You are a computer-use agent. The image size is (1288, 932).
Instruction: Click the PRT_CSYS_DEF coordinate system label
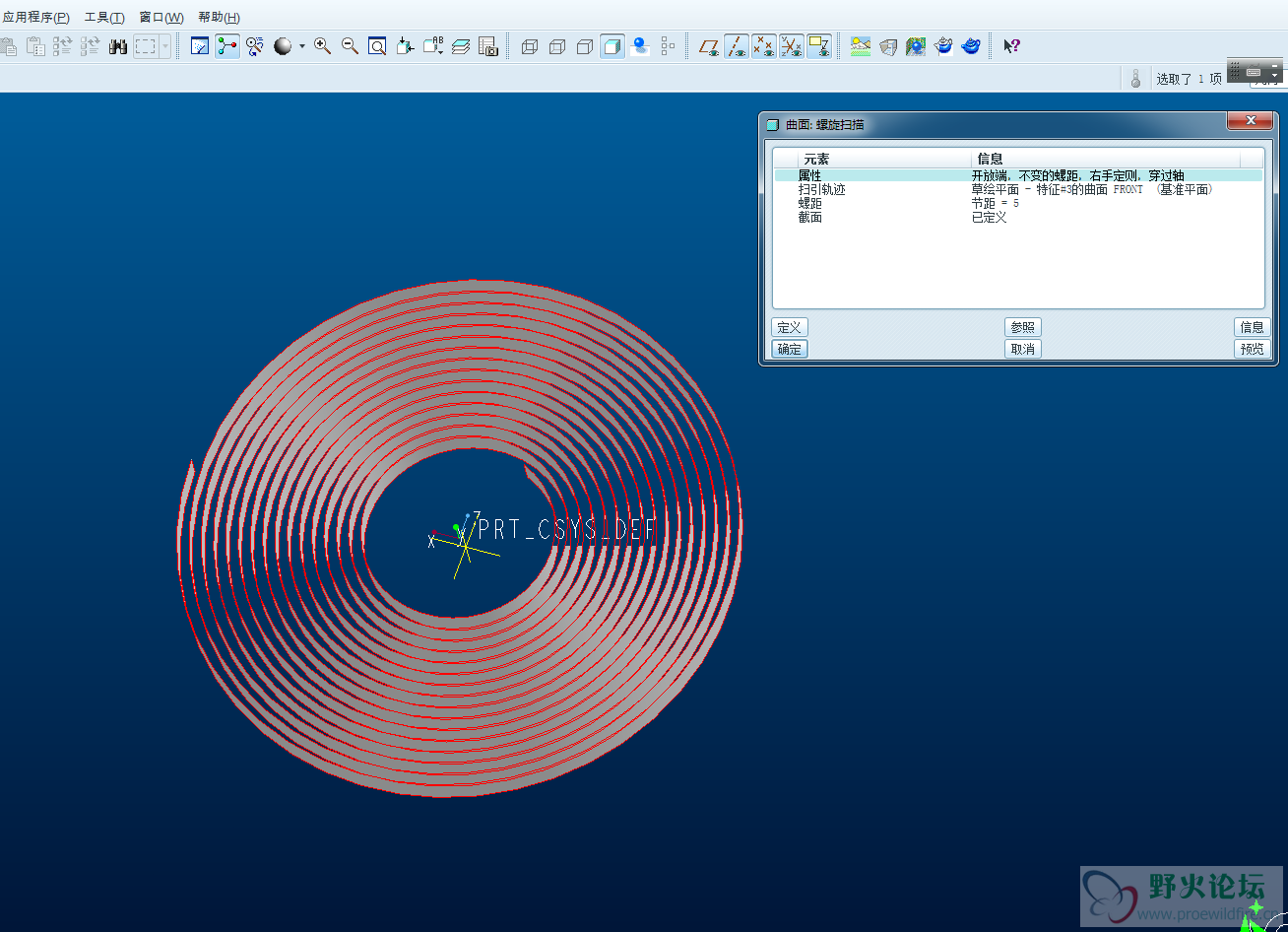click(x=567, y=529)
